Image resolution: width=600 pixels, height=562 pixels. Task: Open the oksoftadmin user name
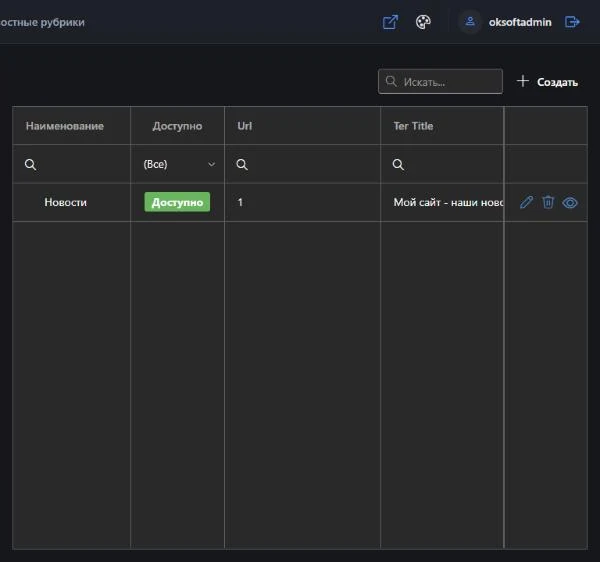click(520, 22)
